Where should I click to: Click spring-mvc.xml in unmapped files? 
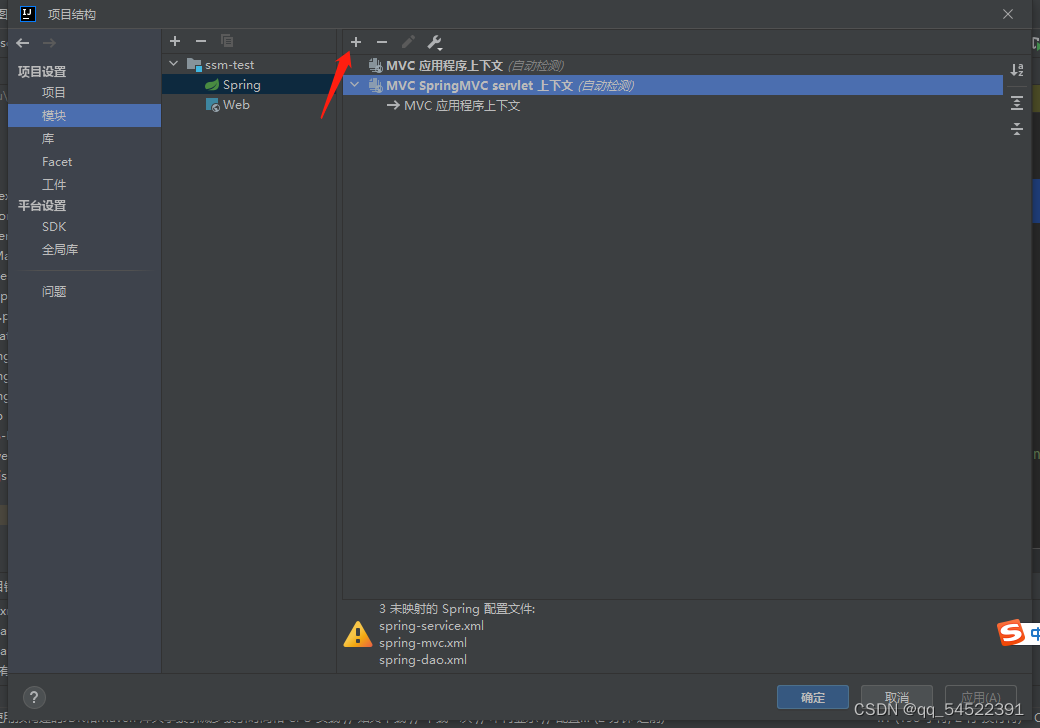[423, 643]
